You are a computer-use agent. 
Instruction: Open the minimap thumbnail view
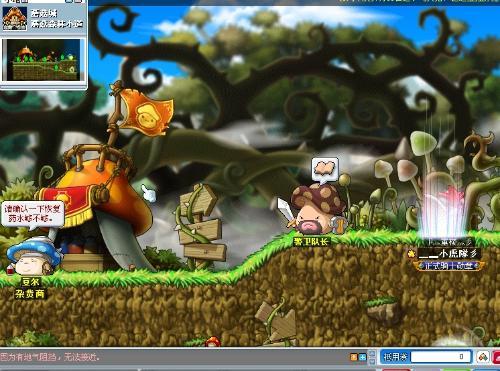(43, 60)
